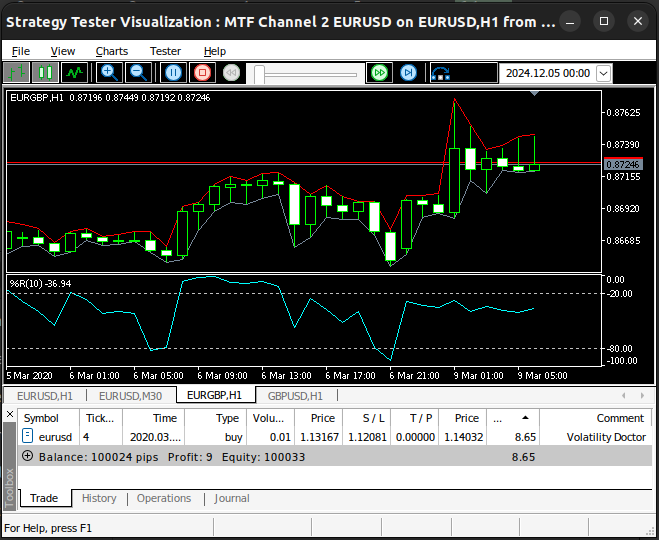Pause the strategy visualization
Viewport: 659px width, 540px height.
[173, 73]
